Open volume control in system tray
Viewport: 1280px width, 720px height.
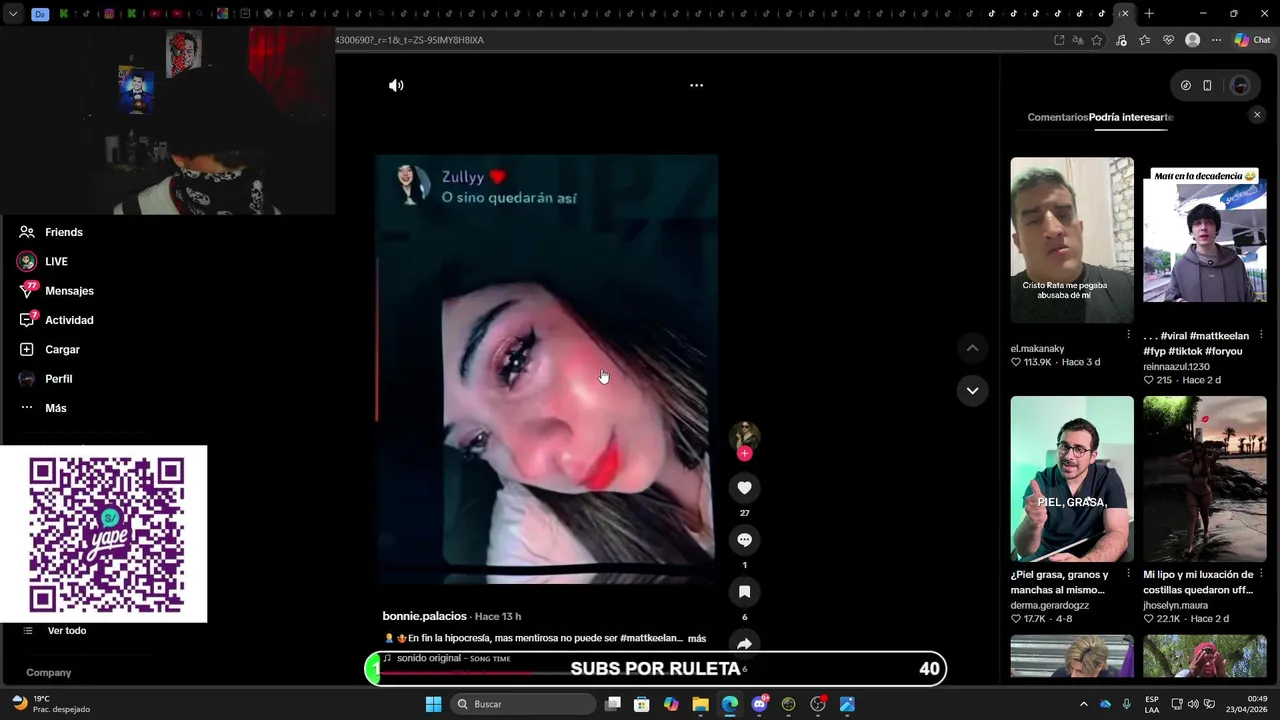click(x=1192, y=704)
